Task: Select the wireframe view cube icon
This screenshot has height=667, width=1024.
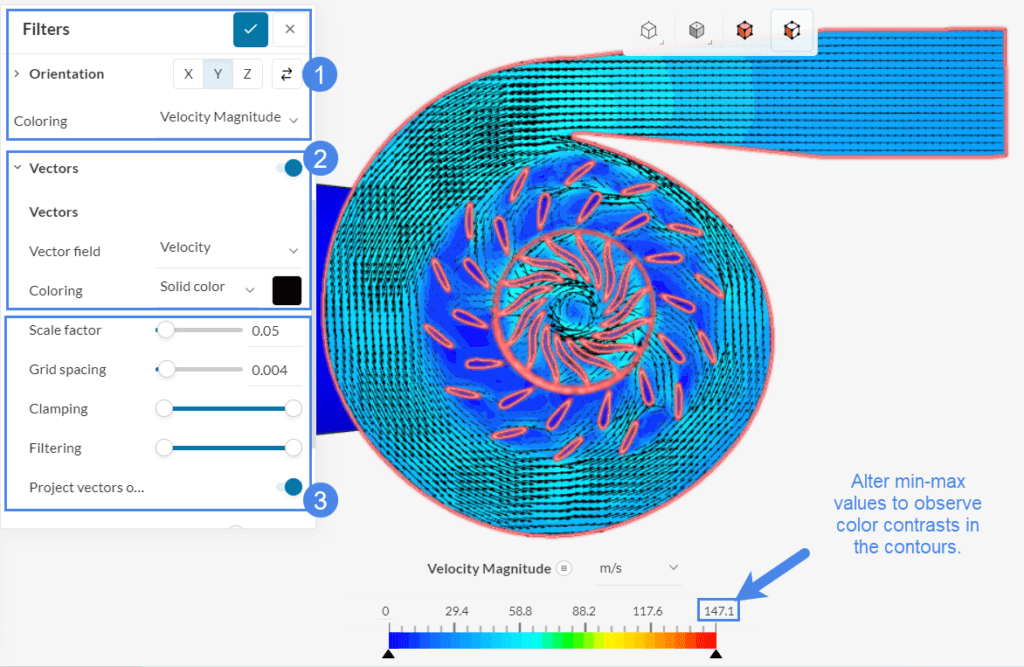Action: click(648, 29)
